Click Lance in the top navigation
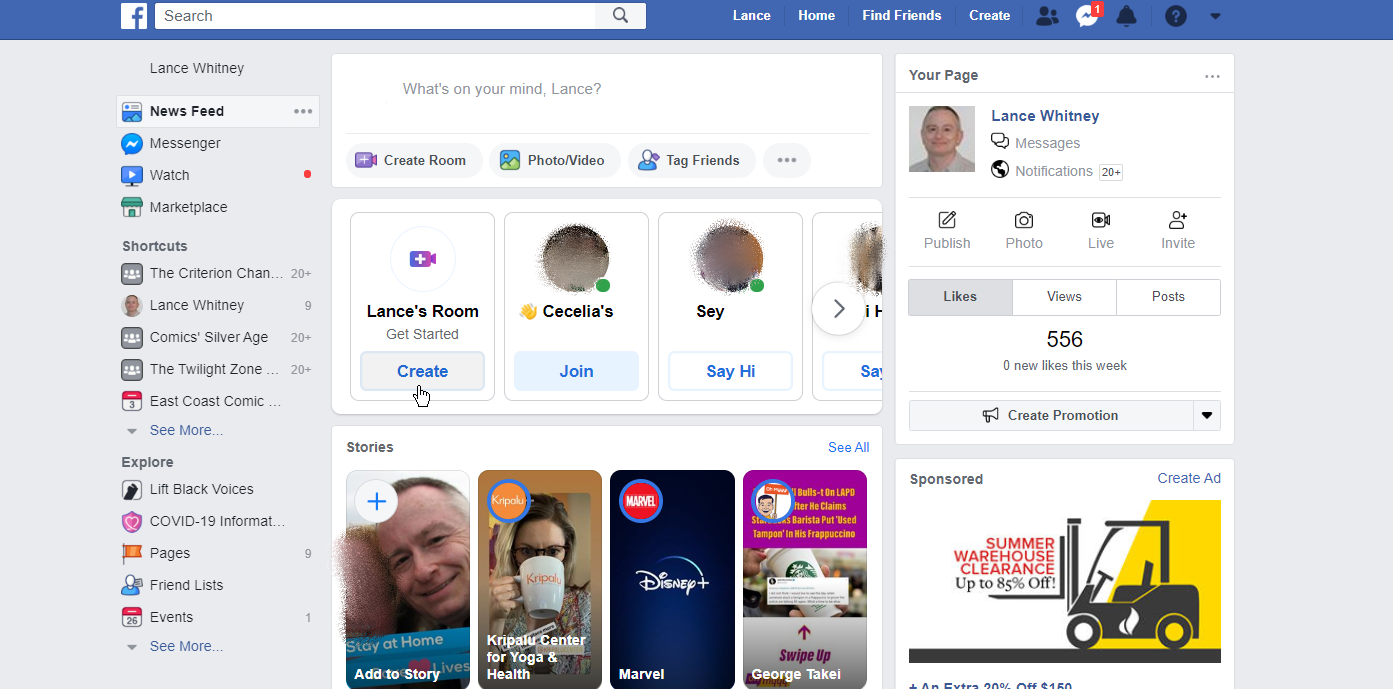This screenshot has width=1393, height=689. [x=752, y=16]
